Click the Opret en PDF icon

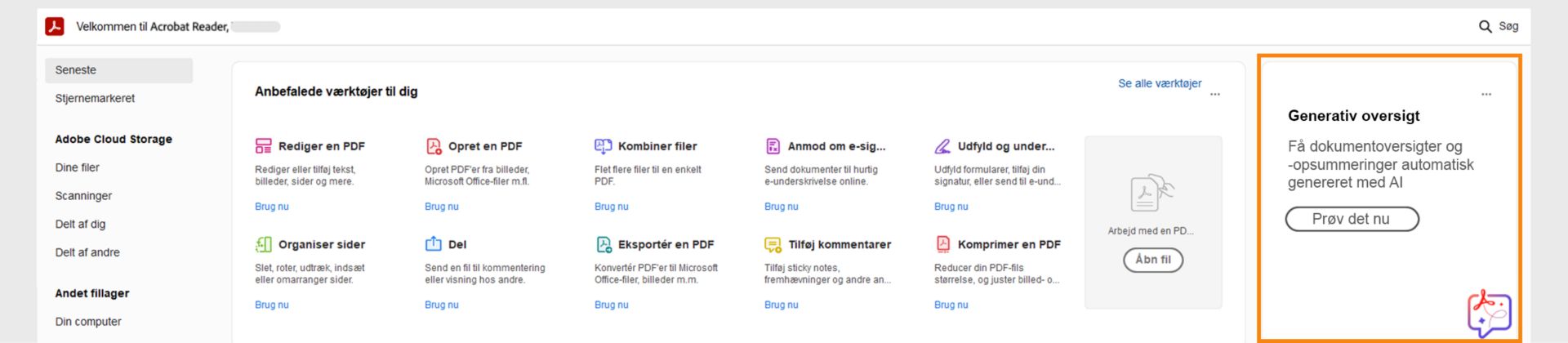[x=434, y=146]
